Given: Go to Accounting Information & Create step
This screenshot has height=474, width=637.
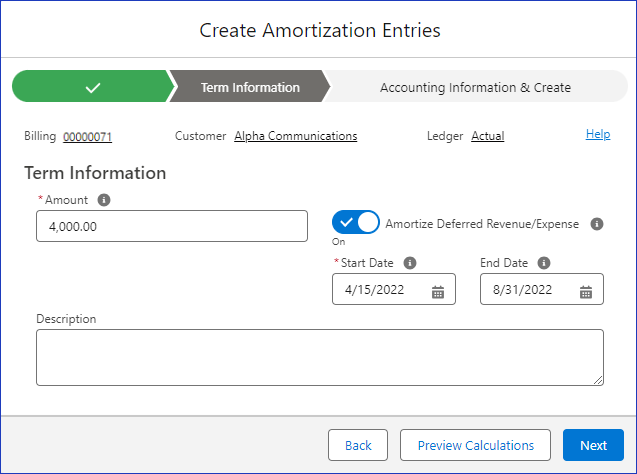Looking at the screenshot, I should pos(475,87).
